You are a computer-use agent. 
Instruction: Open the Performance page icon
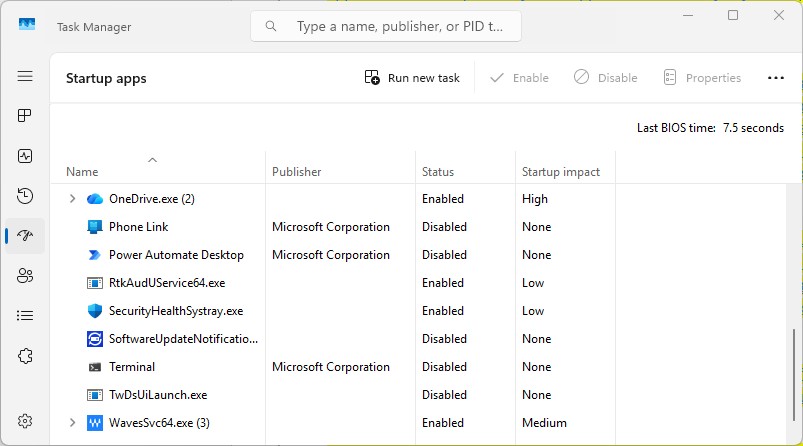(x=25, y=156)
